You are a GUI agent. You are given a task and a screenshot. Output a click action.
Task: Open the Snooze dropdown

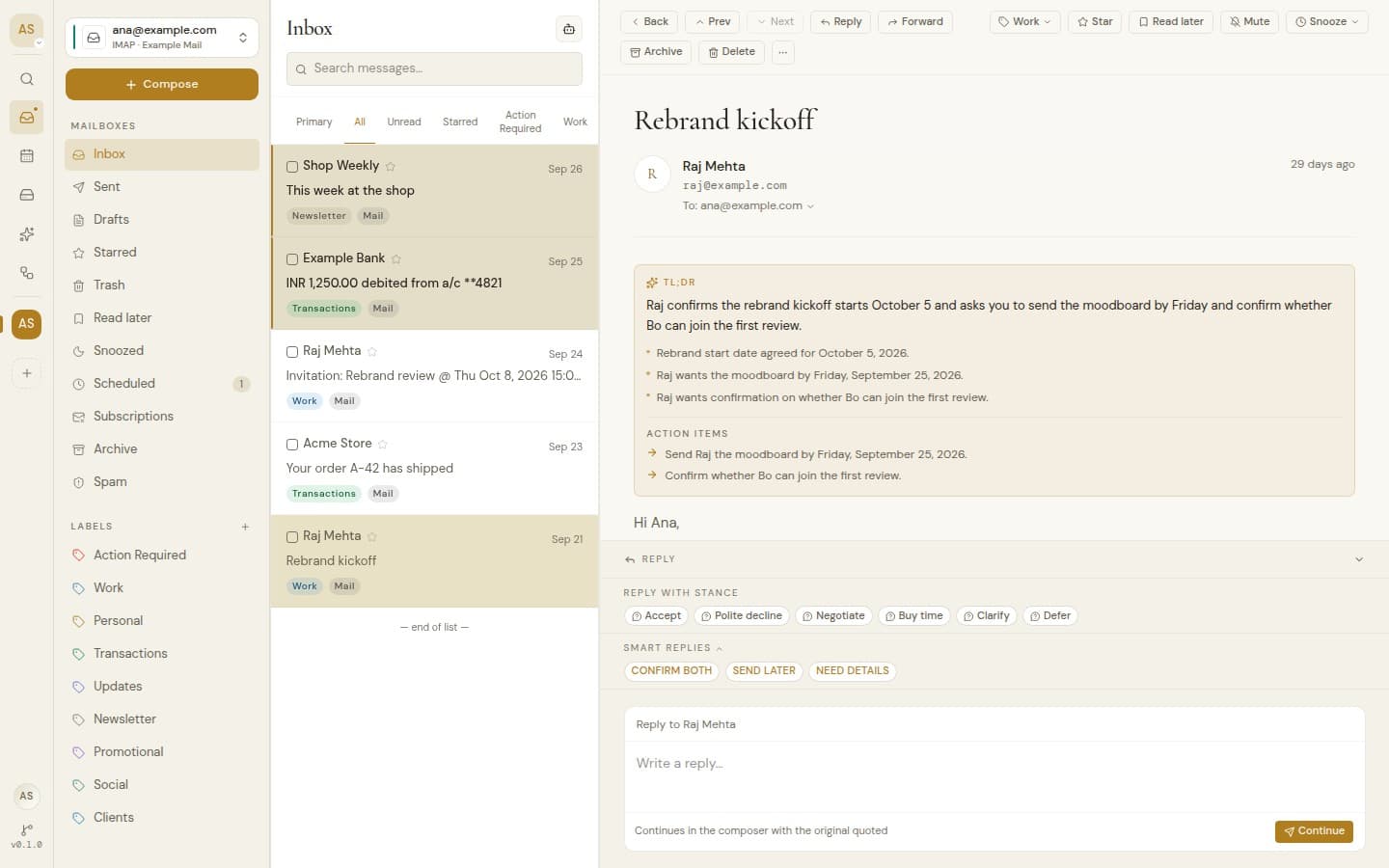[x=1326, y=22]
